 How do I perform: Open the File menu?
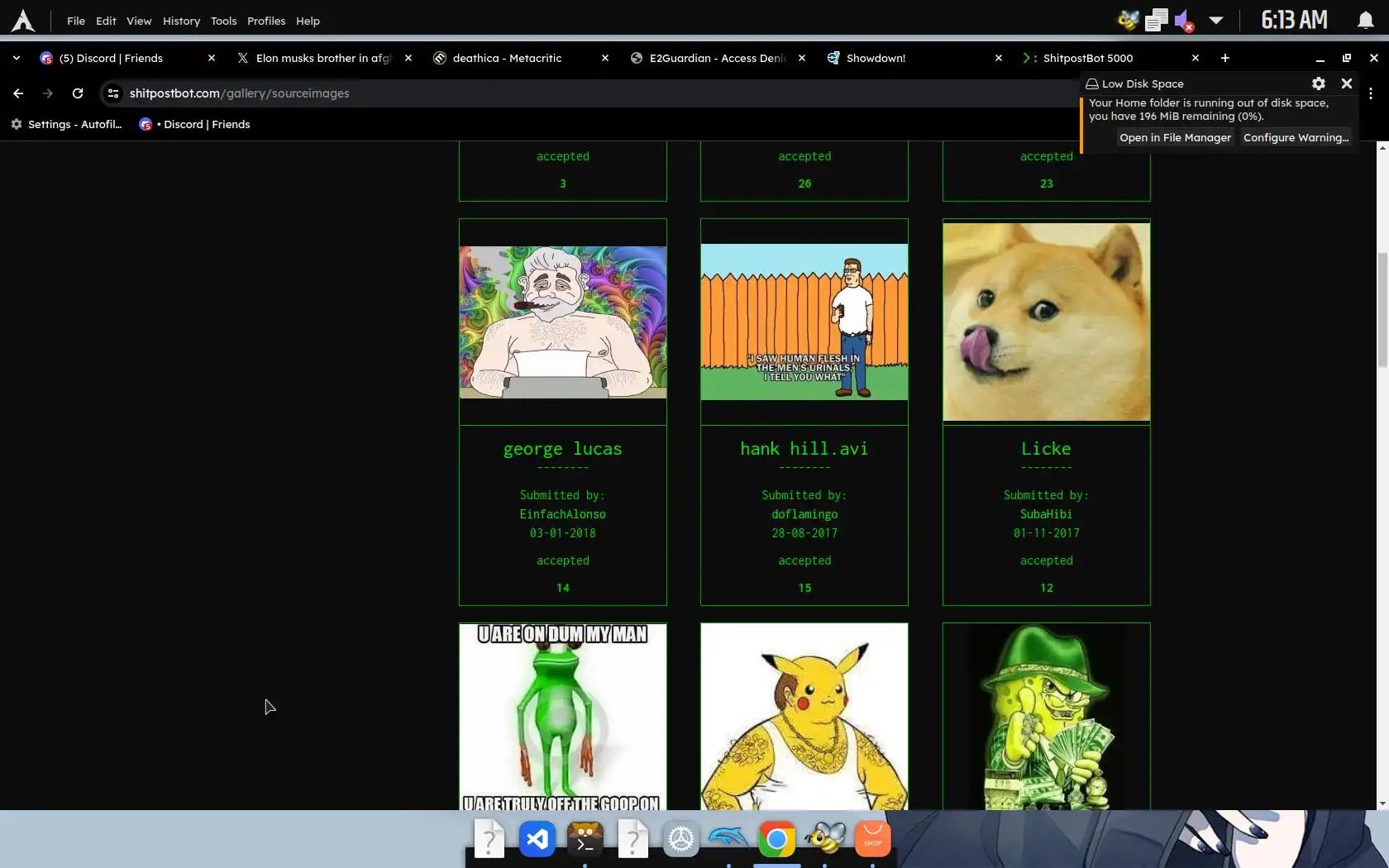pyautogui.click(x=76, y=21)
